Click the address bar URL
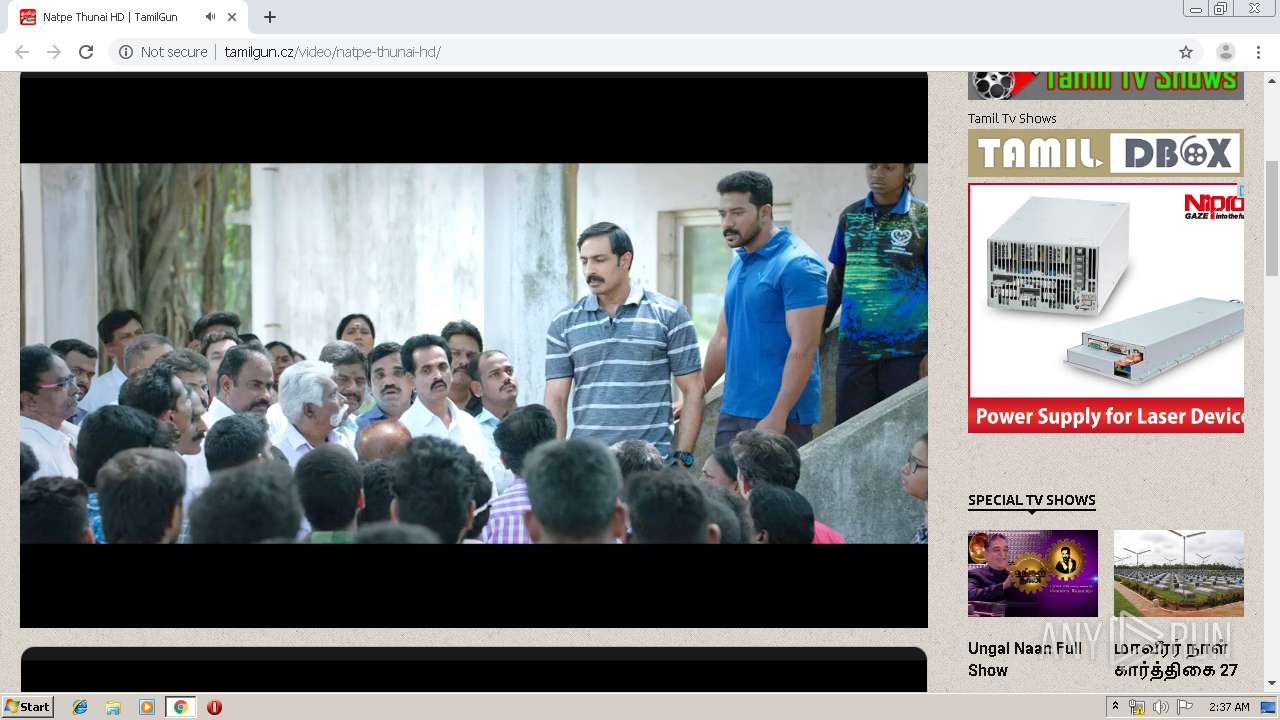The width and height of the screenshot is (1280, 720). [333, 52]
